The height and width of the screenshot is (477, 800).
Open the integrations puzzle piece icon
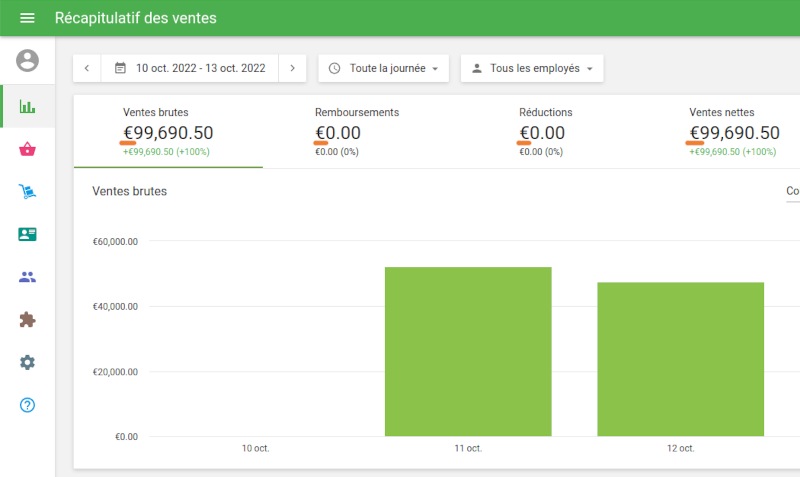coord(27,320)
